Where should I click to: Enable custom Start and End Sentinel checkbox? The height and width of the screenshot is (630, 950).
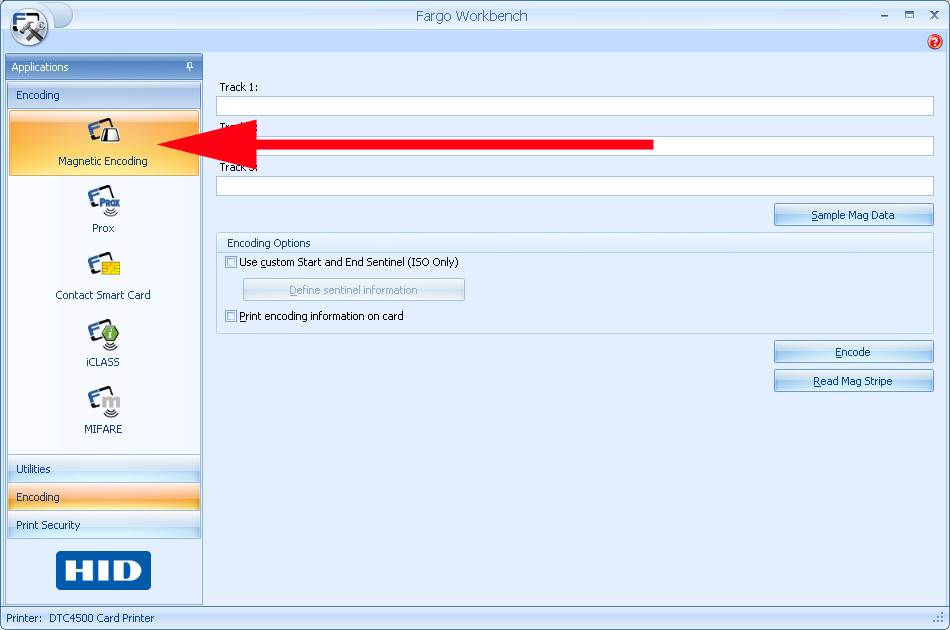pos(232,263)
